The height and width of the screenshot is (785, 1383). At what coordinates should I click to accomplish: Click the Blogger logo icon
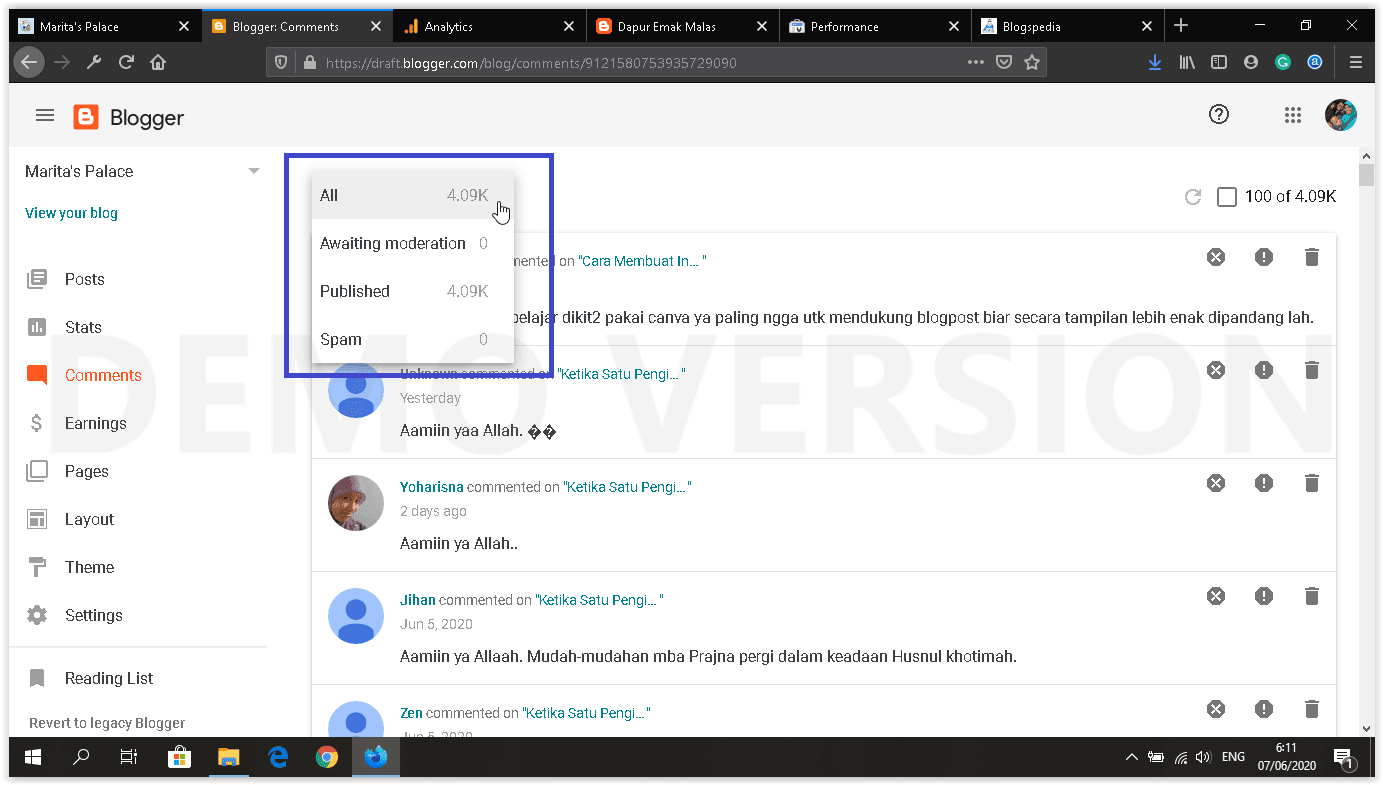[x=86, y=117]
